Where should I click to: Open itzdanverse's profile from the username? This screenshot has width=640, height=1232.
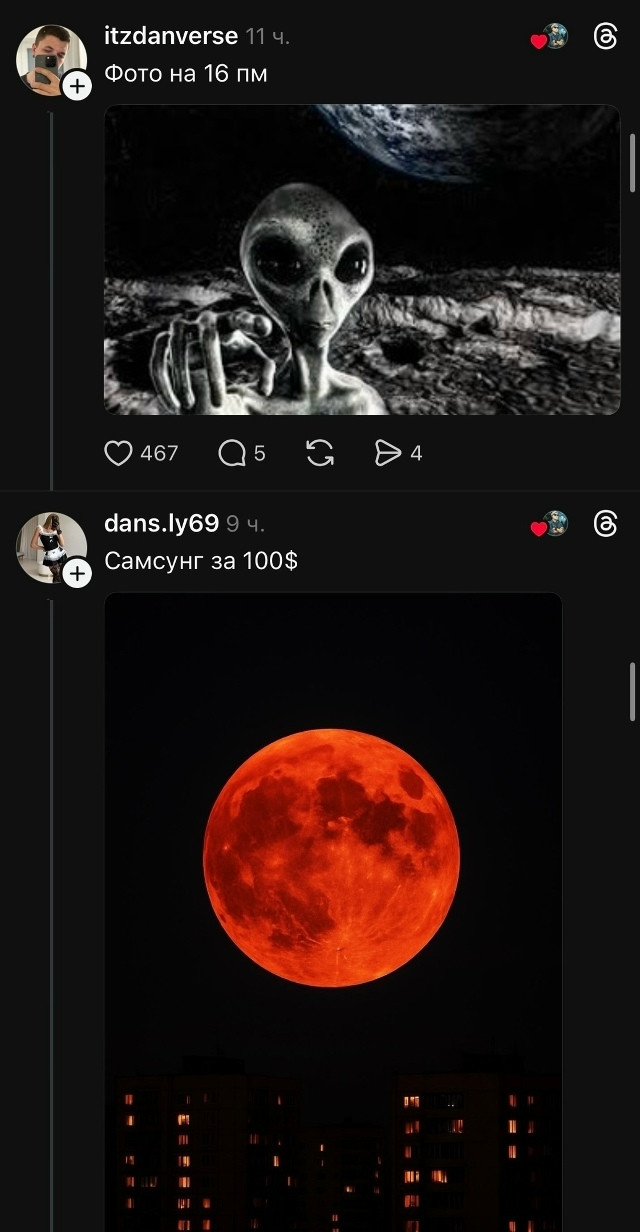tap(170, 36)
